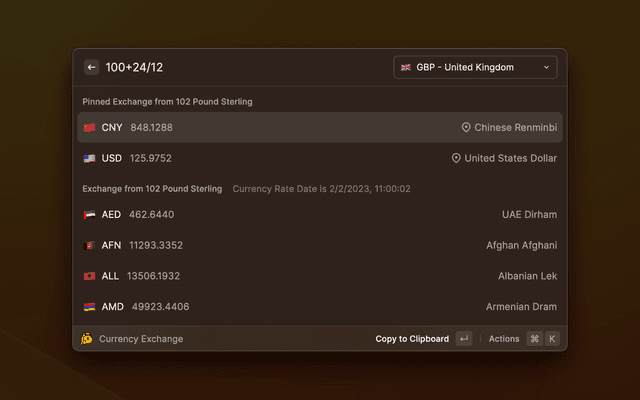Click the Enter key icon
This screenshot has width=640, height=400.
tap(464, 339)
